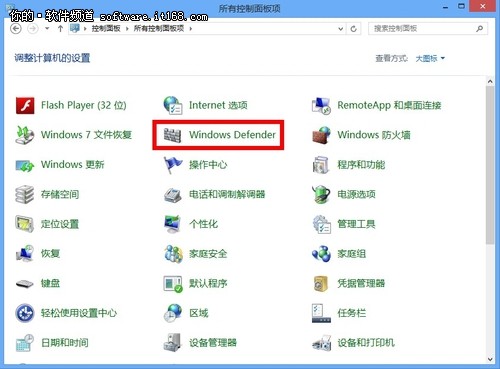
Task: Click the 电源选项 label
Action: 356,194
